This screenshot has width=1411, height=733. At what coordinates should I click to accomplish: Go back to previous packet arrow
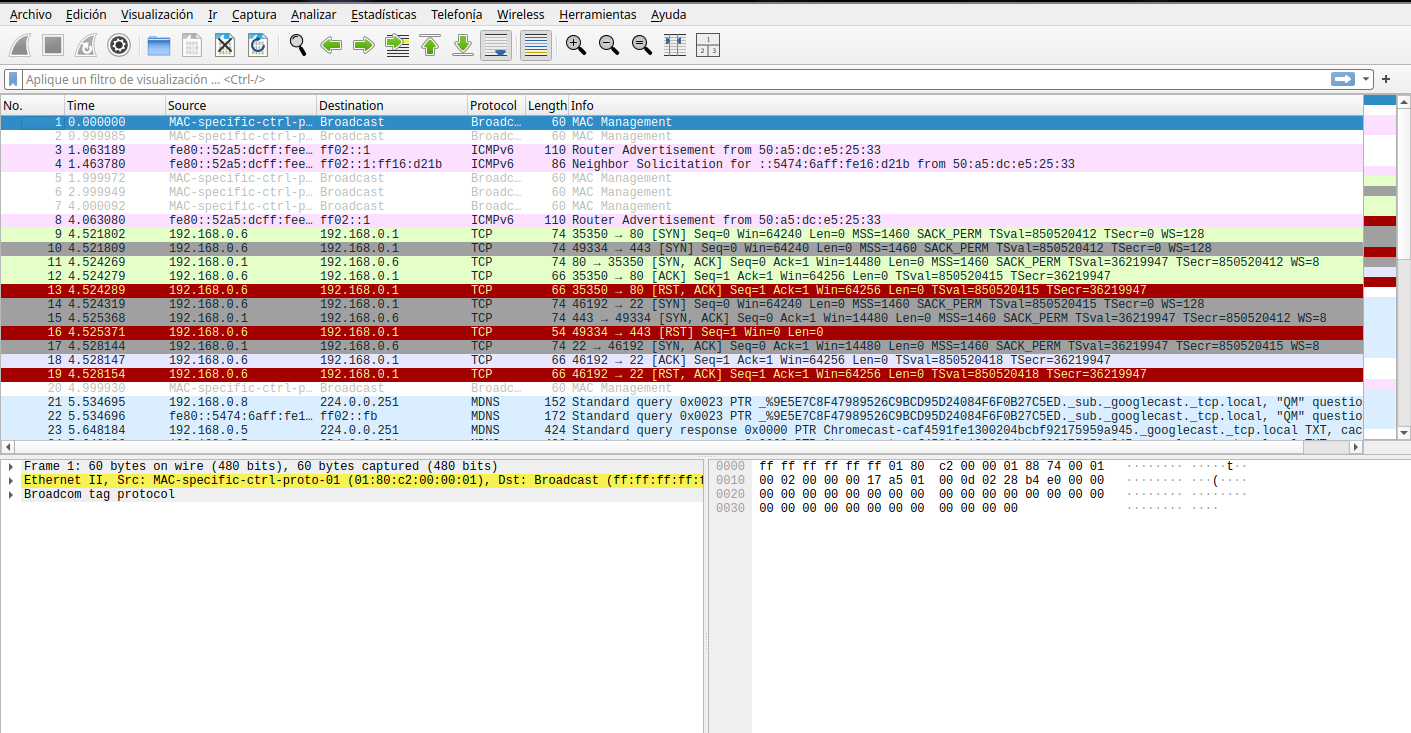331,45
